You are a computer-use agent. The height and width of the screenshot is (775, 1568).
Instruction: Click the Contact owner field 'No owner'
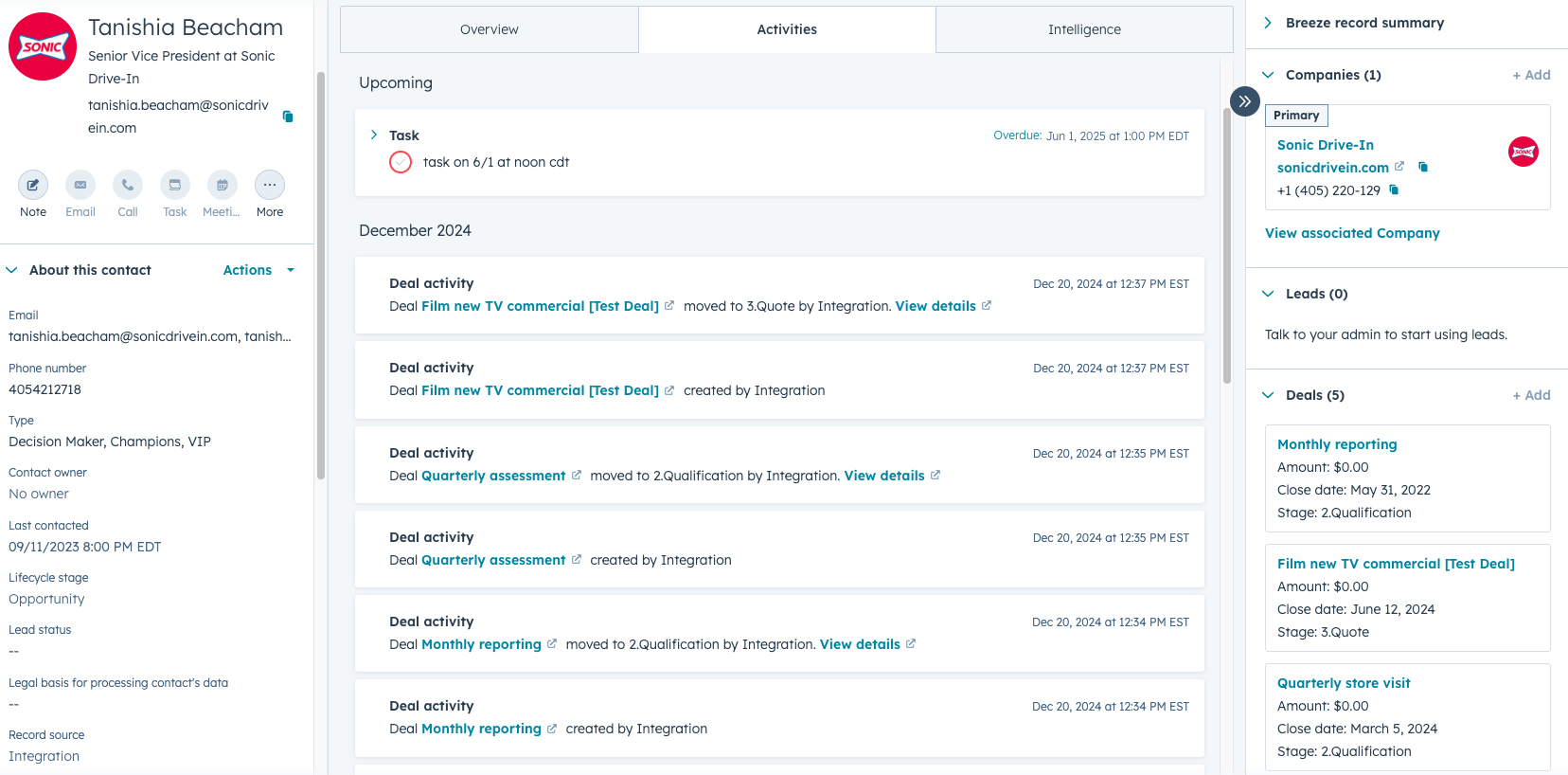[39, 494]
